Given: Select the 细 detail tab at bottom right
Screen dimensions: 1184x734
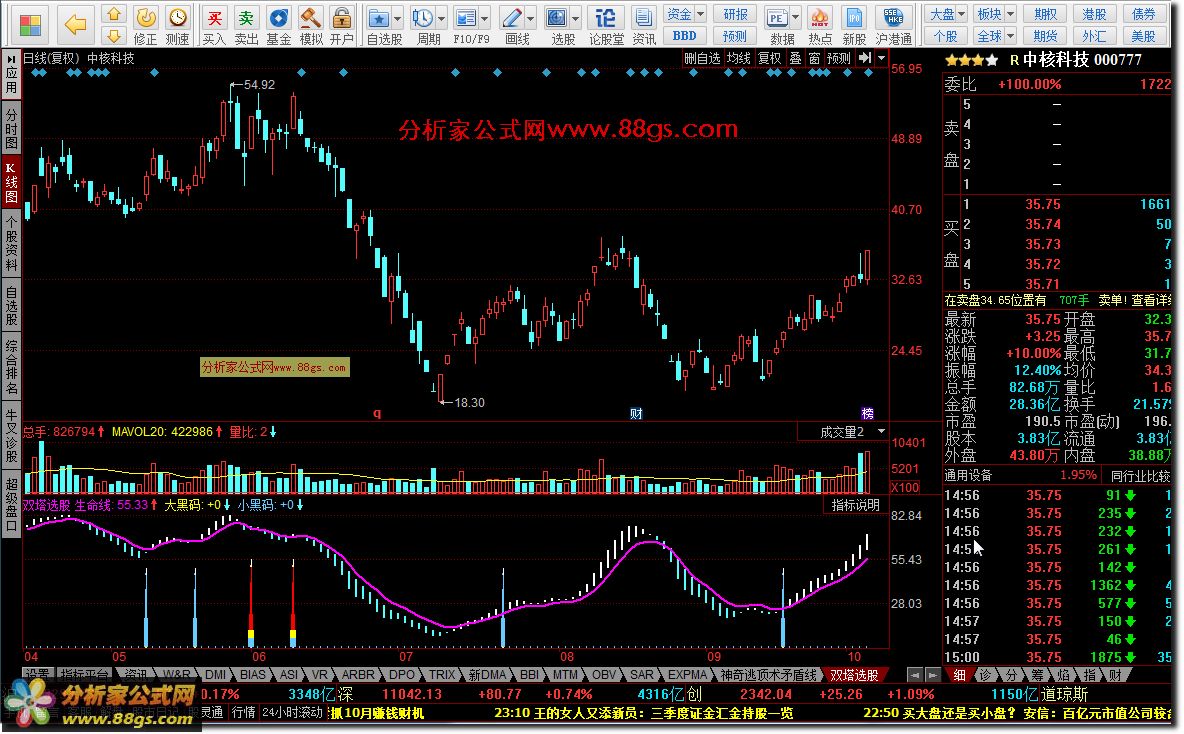Looking at the screenshot, I should [x=959, y=674].
